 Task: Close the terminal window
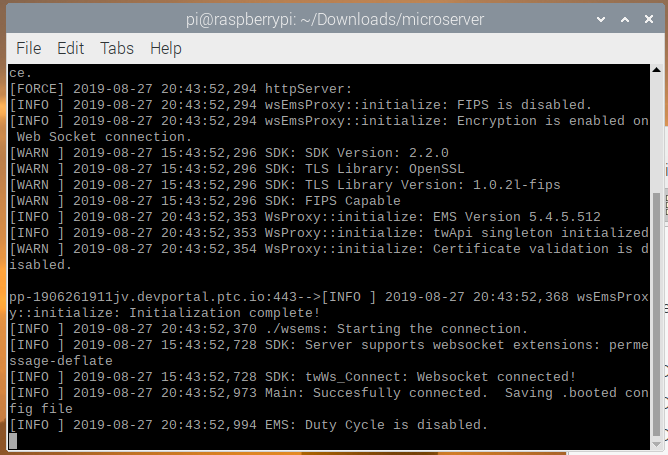click(x=649, y=17)
